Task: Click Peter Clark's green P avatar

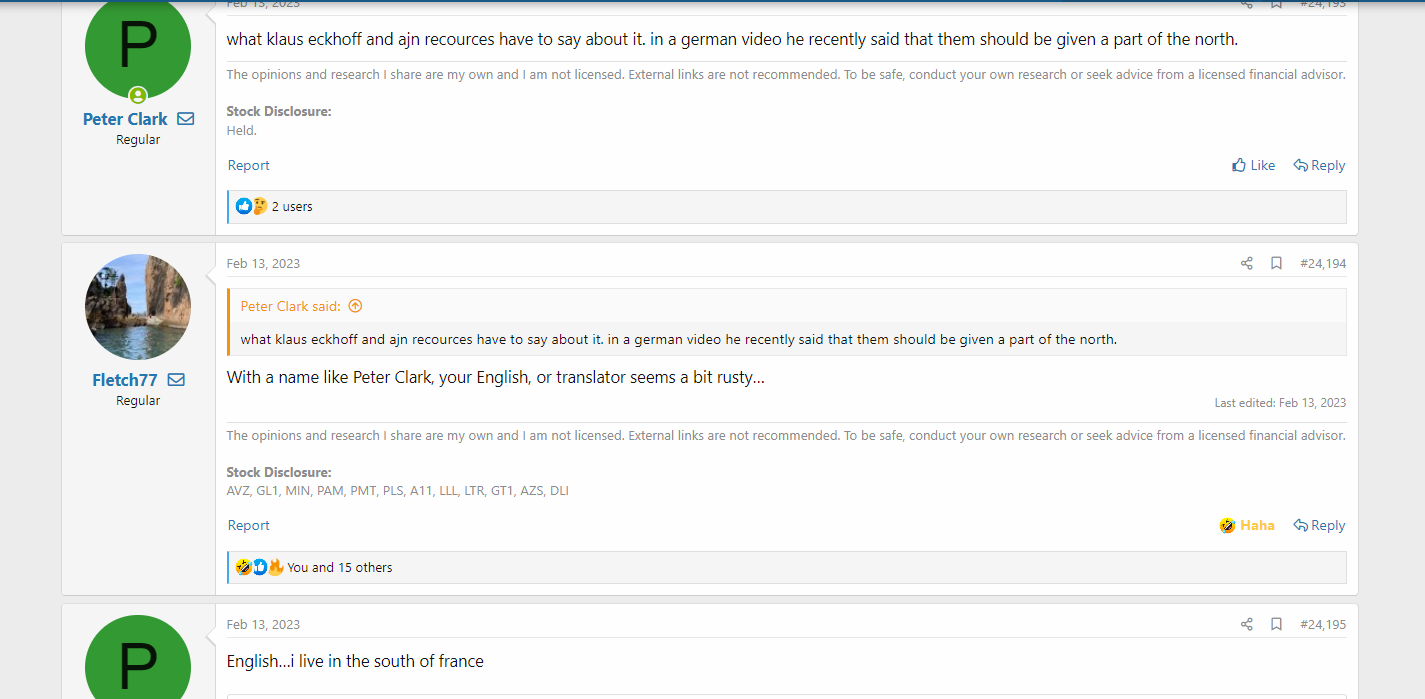Action: tap(138, 45)
